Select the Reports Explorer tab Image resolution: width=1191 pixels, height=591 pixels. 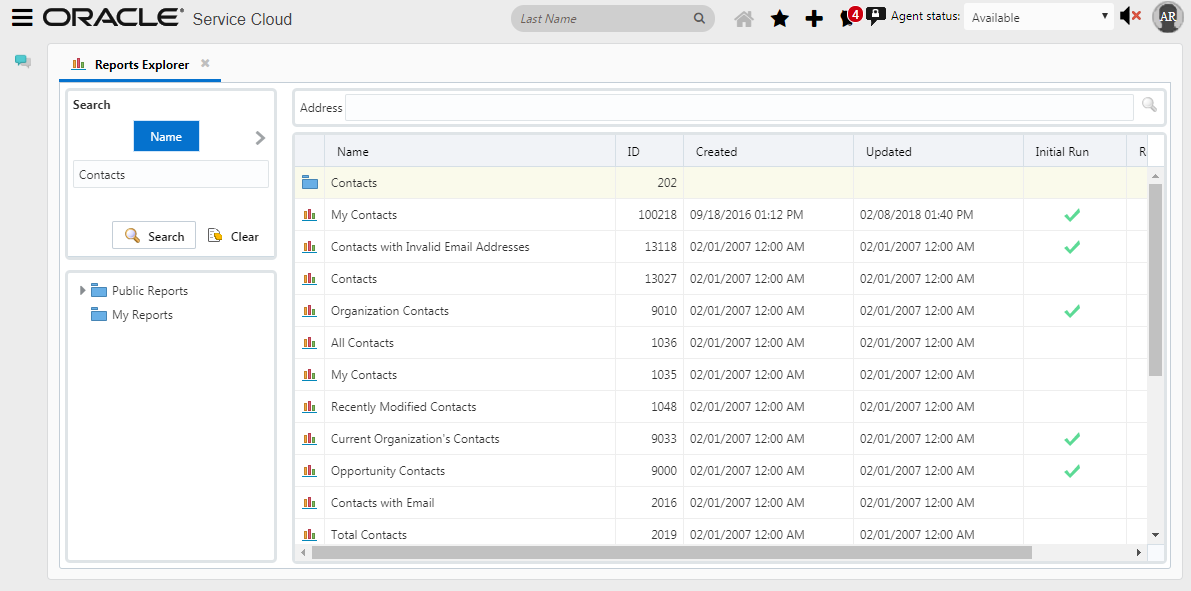point(142,65)
